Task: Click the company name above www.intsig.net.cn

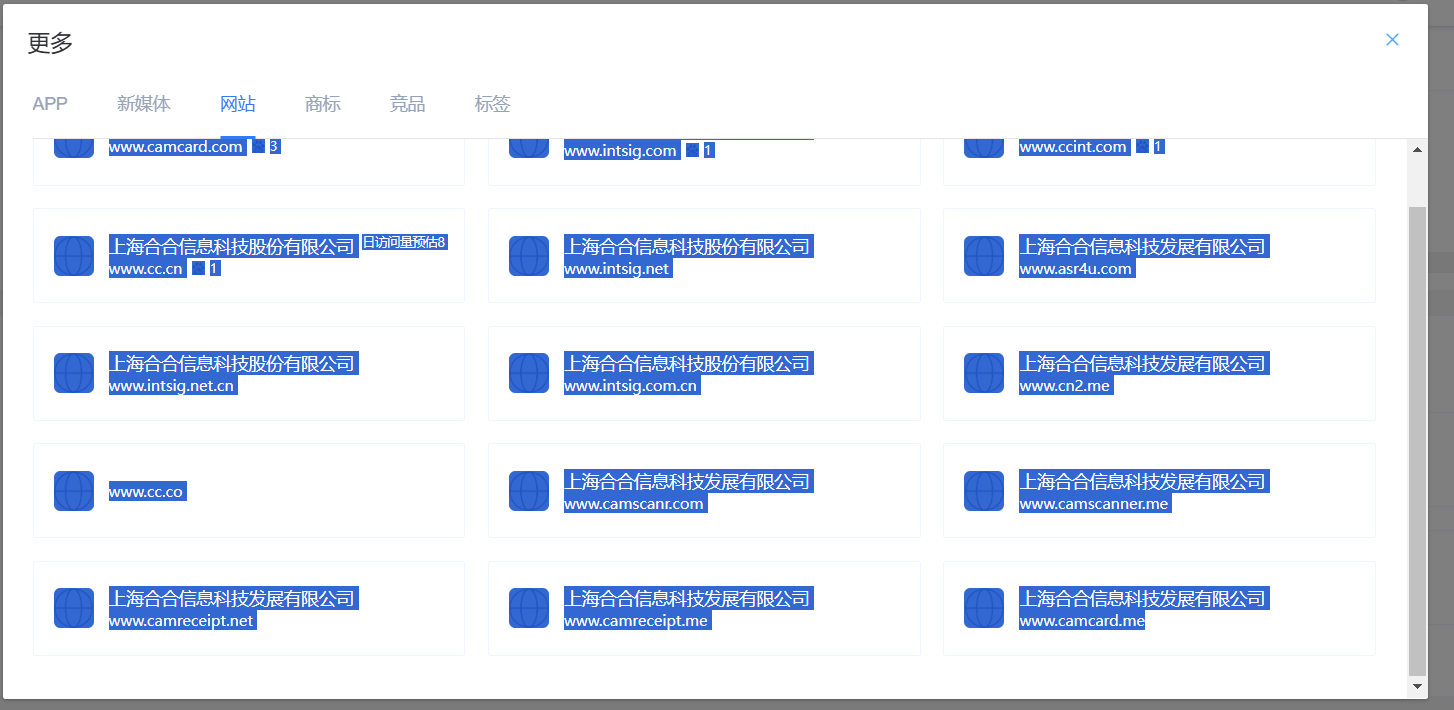Action: coord(232,363)
